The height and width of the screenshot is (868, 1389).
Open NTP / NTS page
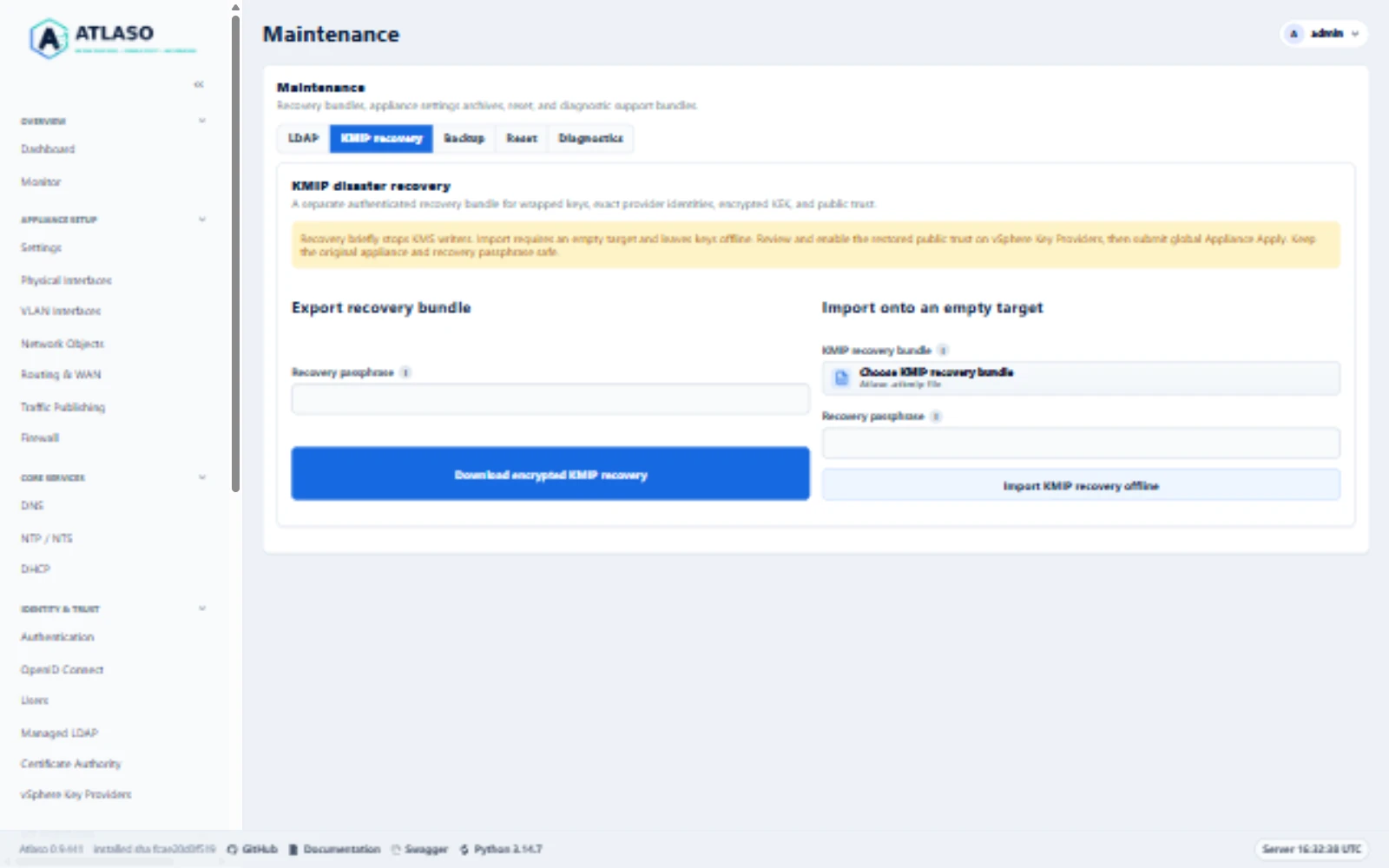tap(47, 538)
